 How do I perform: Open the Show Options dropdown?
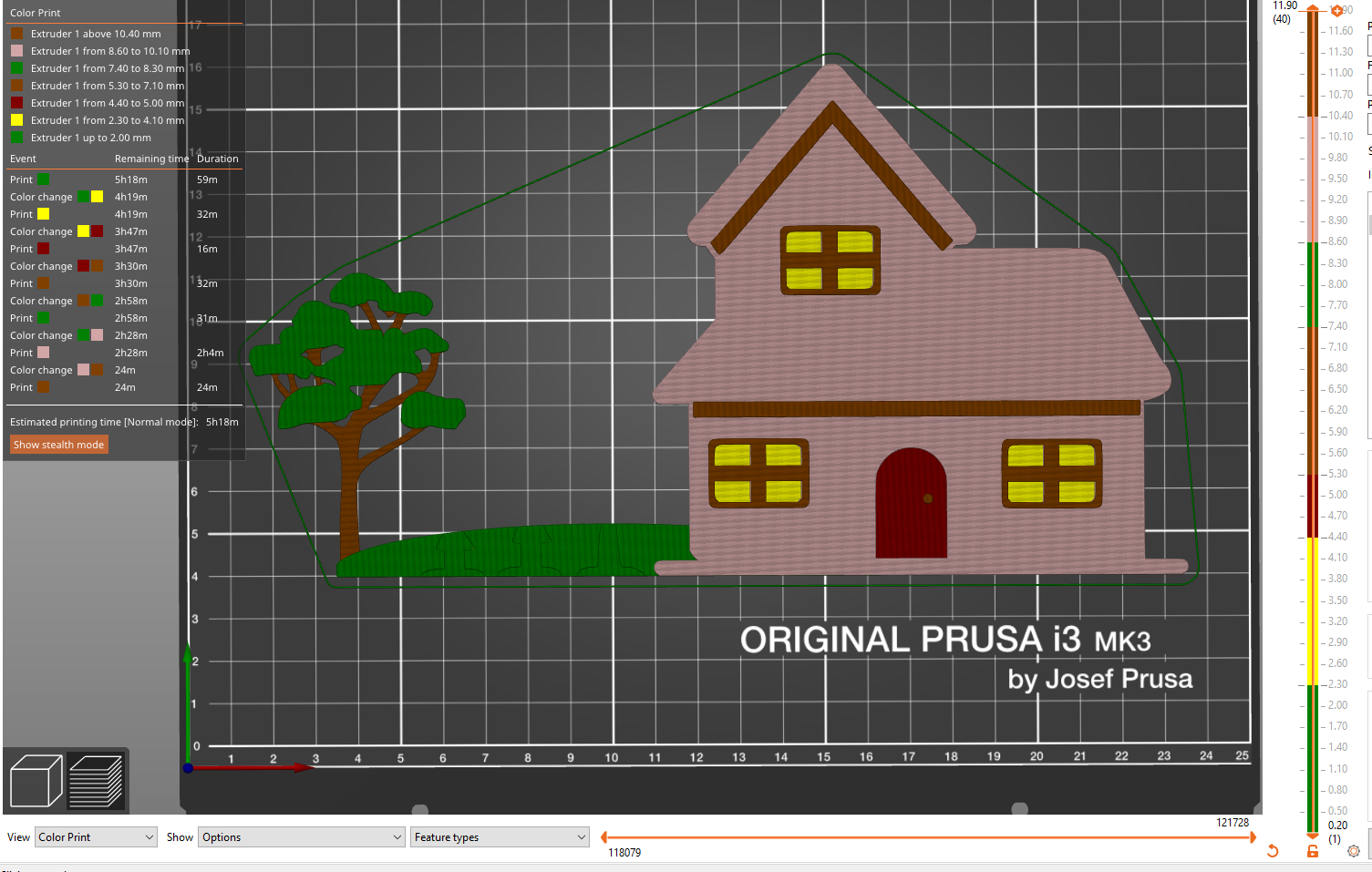301,837
